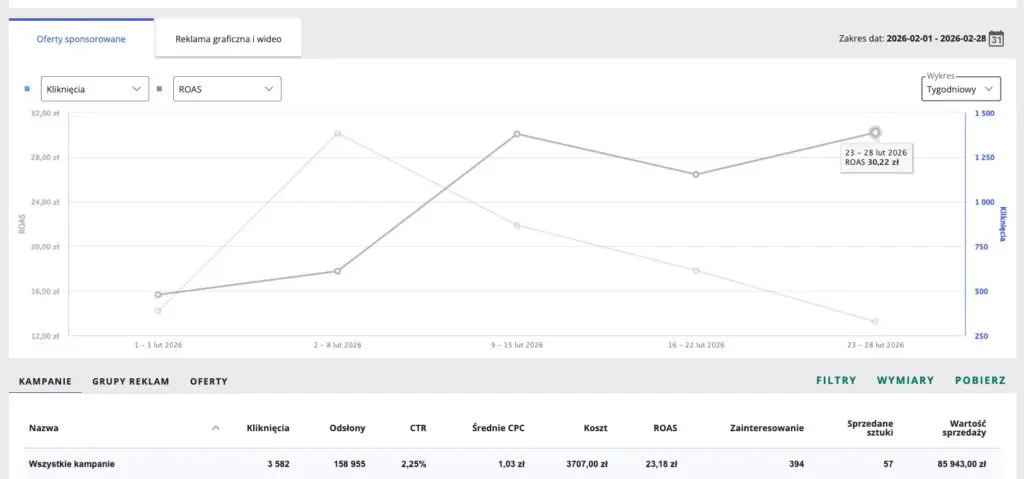Screen dimensions: 1024x479
Task: Click the blue Kliknięcia legend square
Action: click(x=27, y=89)
